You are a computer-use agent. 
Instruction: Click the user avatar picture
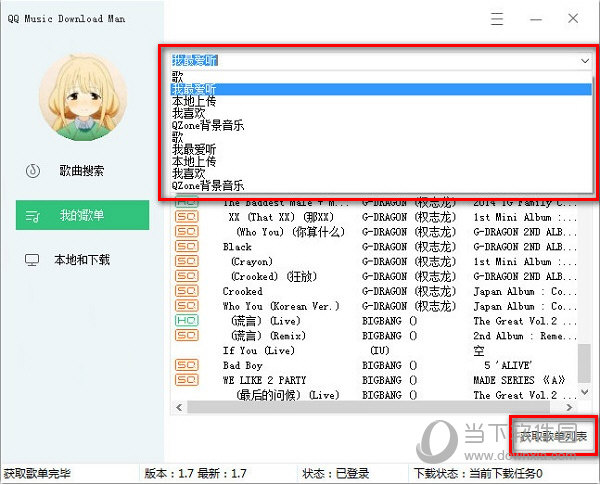(82, 97)
